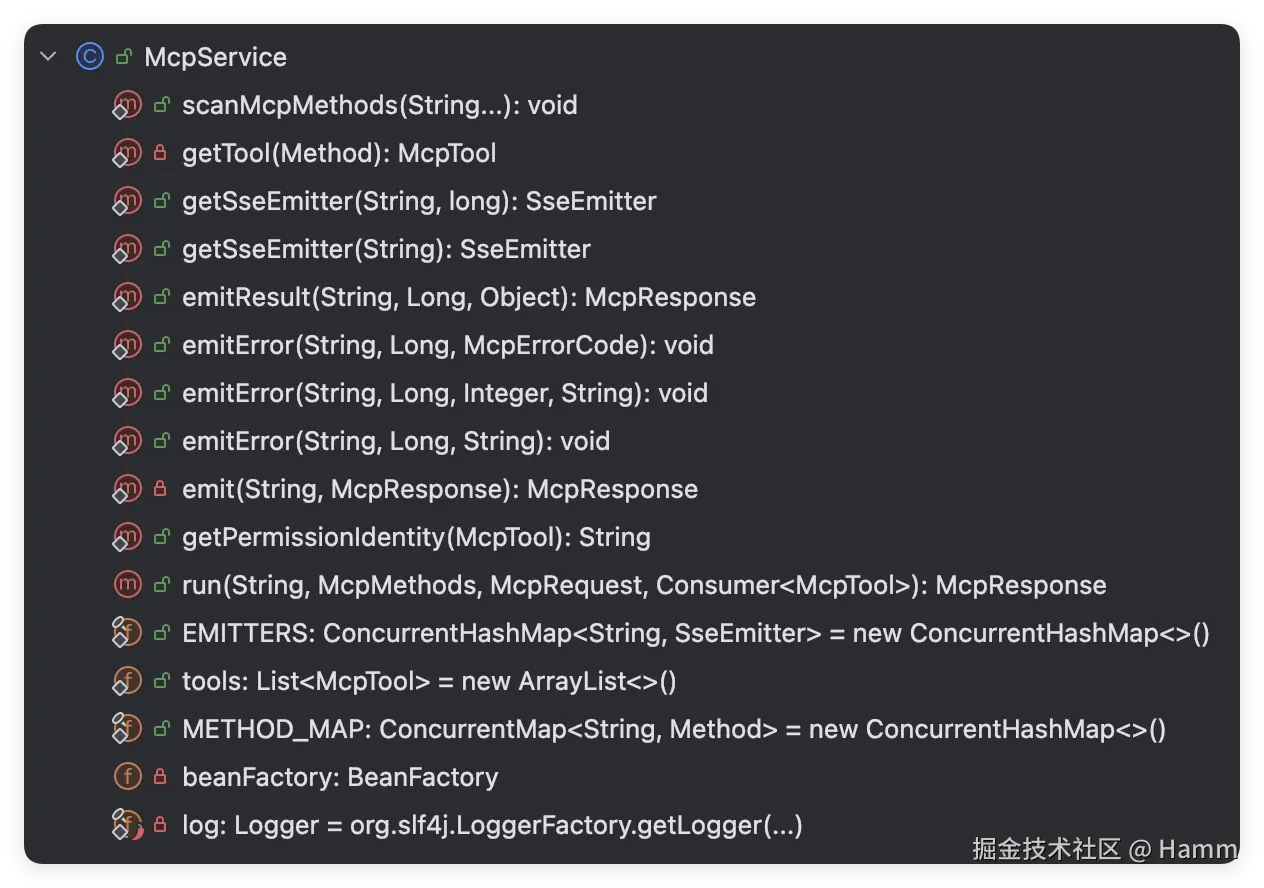Click the field icon beside beanFactory
Image resolution: width=1264 pixels, height=888 pixels.
click(x=127, y=777)
